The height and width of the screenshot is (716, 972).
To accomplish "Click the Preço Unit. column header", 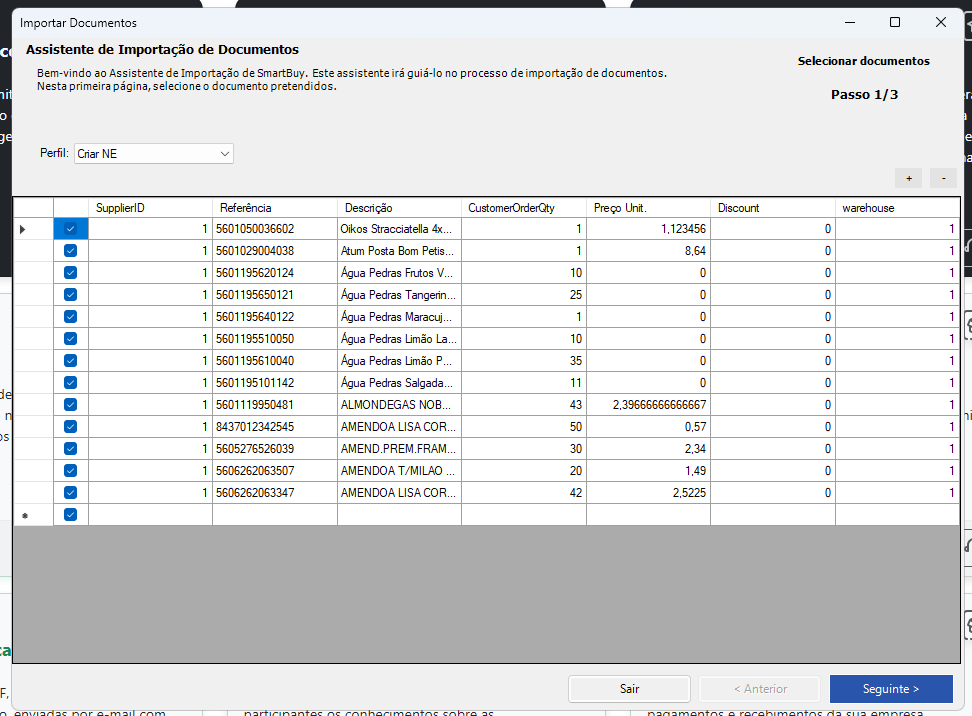I will coord(647,208).
